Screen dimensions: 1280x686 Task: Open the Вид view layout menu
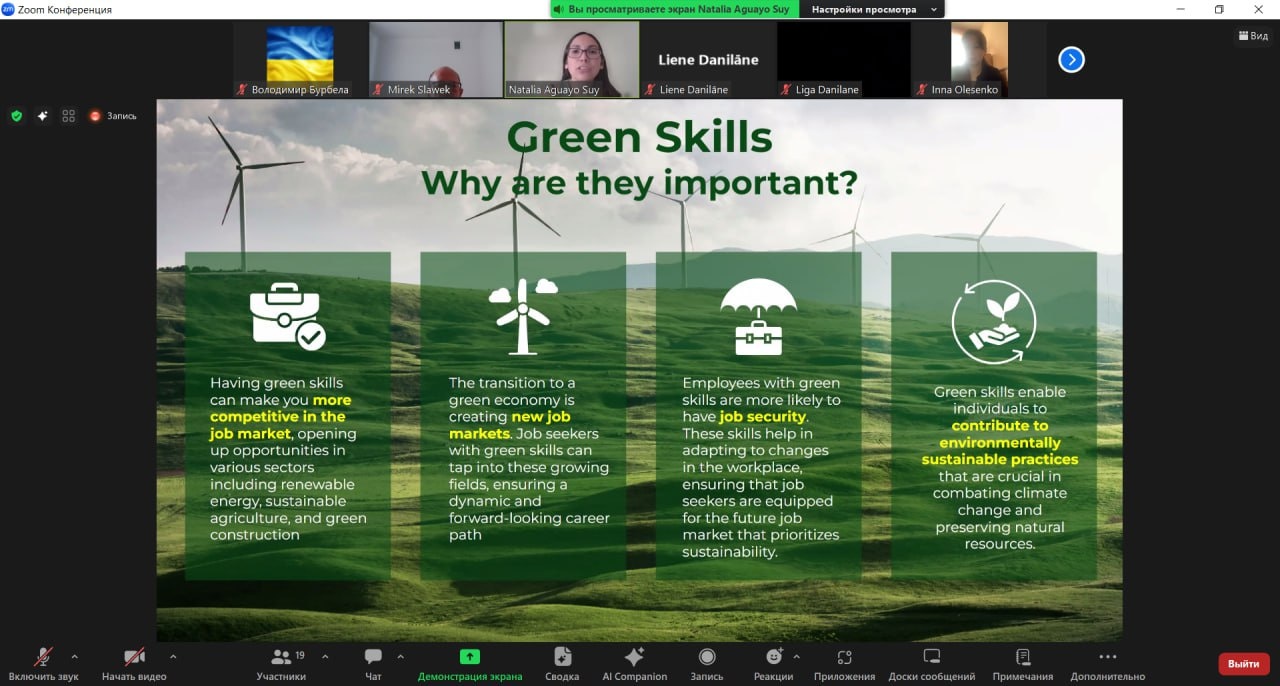pyautogui.click(x=1251, y=35)
